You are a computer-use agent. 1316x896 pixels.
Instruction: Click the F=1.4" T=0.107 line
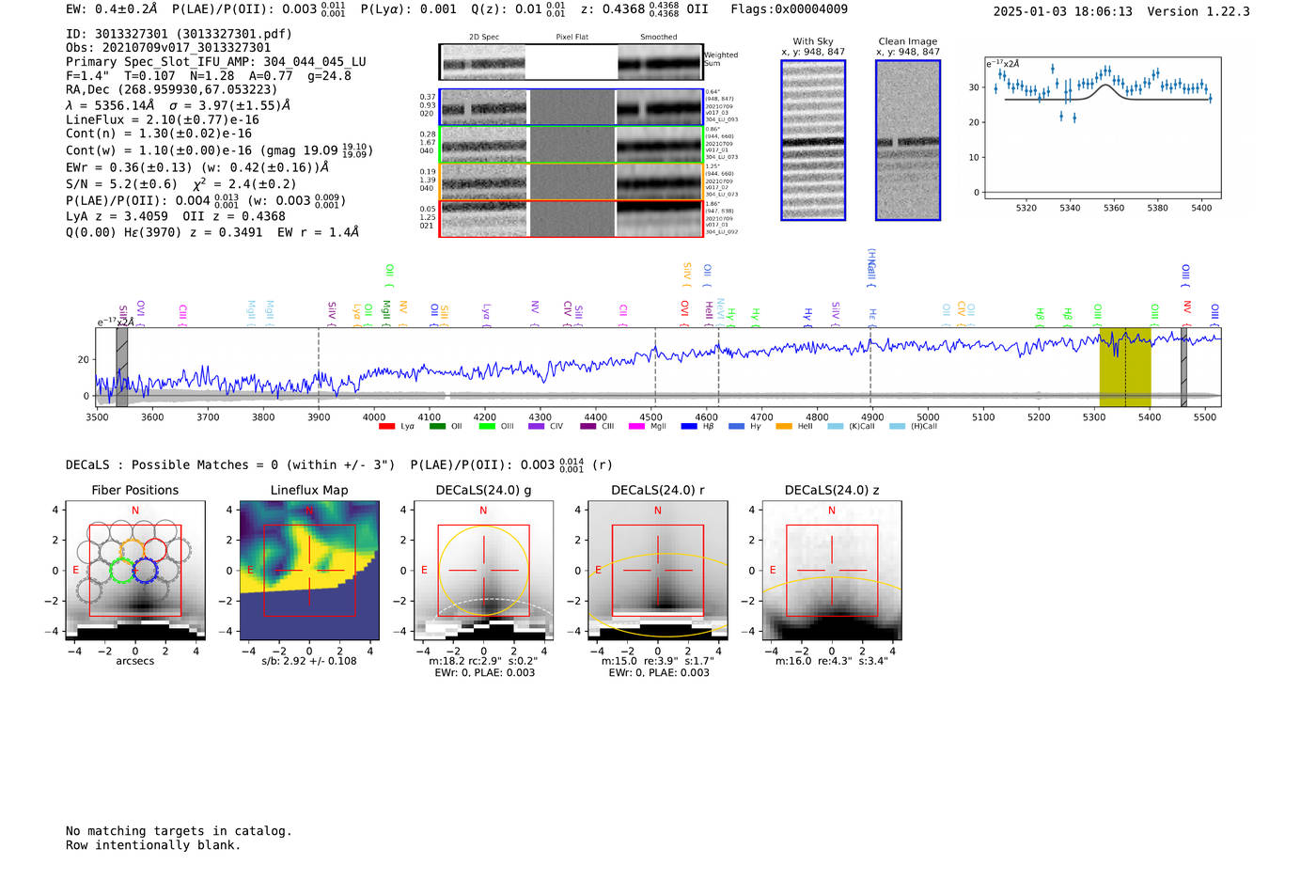pyautogui.click(x=209, y=76)
